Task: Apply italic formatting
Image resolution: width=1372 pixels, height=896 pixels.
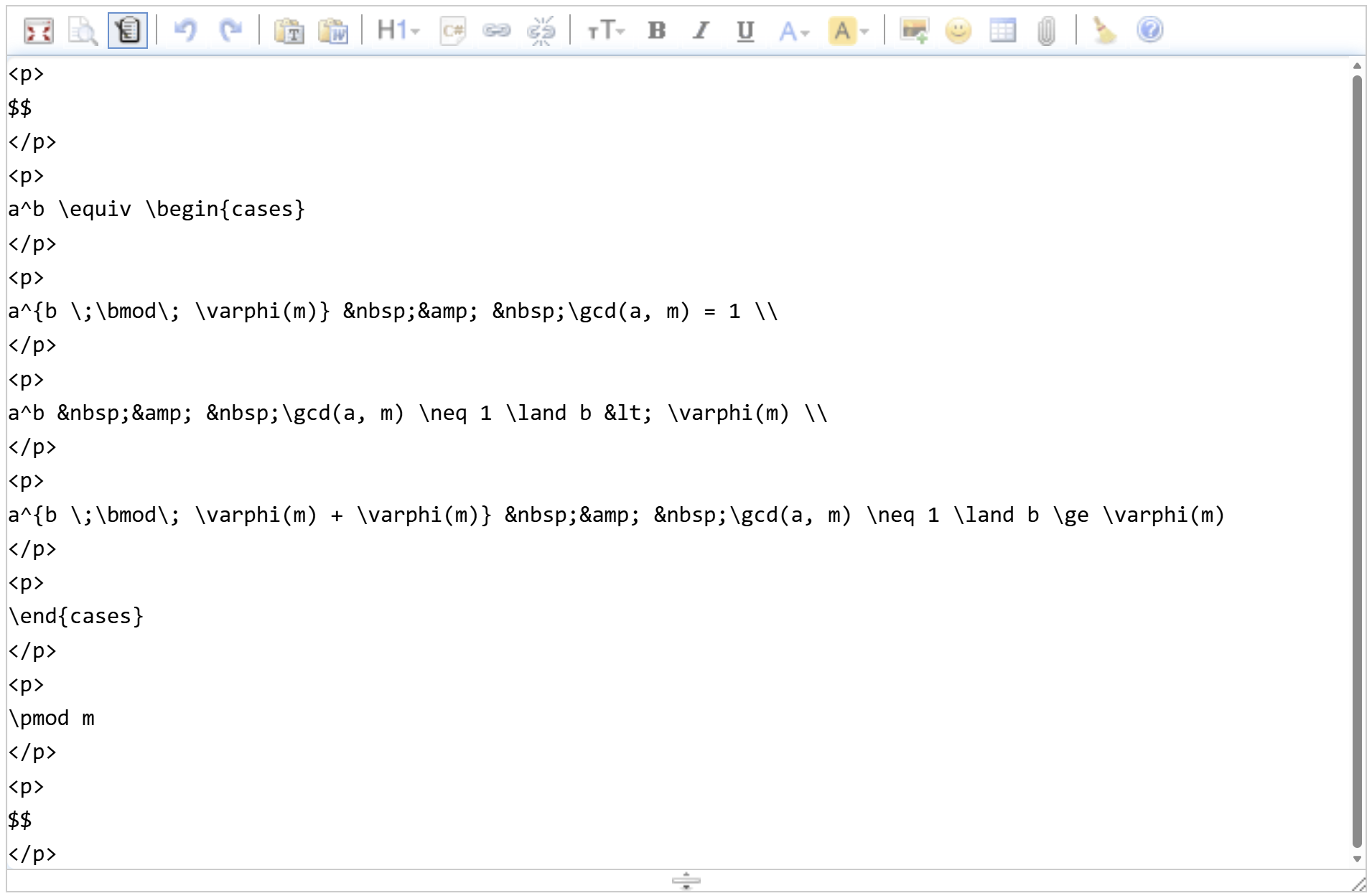Action: pyautogui.click(x=701, y=31)
